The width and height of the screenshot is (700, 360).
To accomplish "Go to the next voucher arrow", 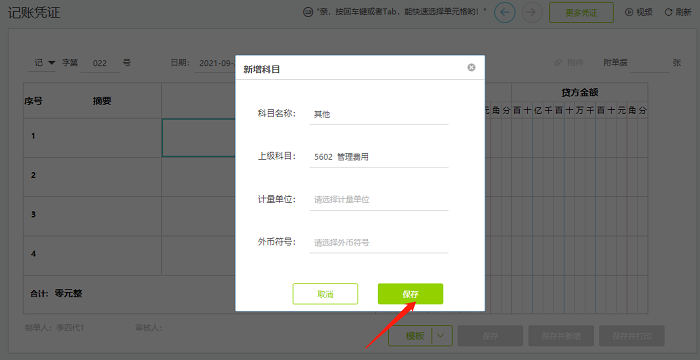I will tap(531, 13).
